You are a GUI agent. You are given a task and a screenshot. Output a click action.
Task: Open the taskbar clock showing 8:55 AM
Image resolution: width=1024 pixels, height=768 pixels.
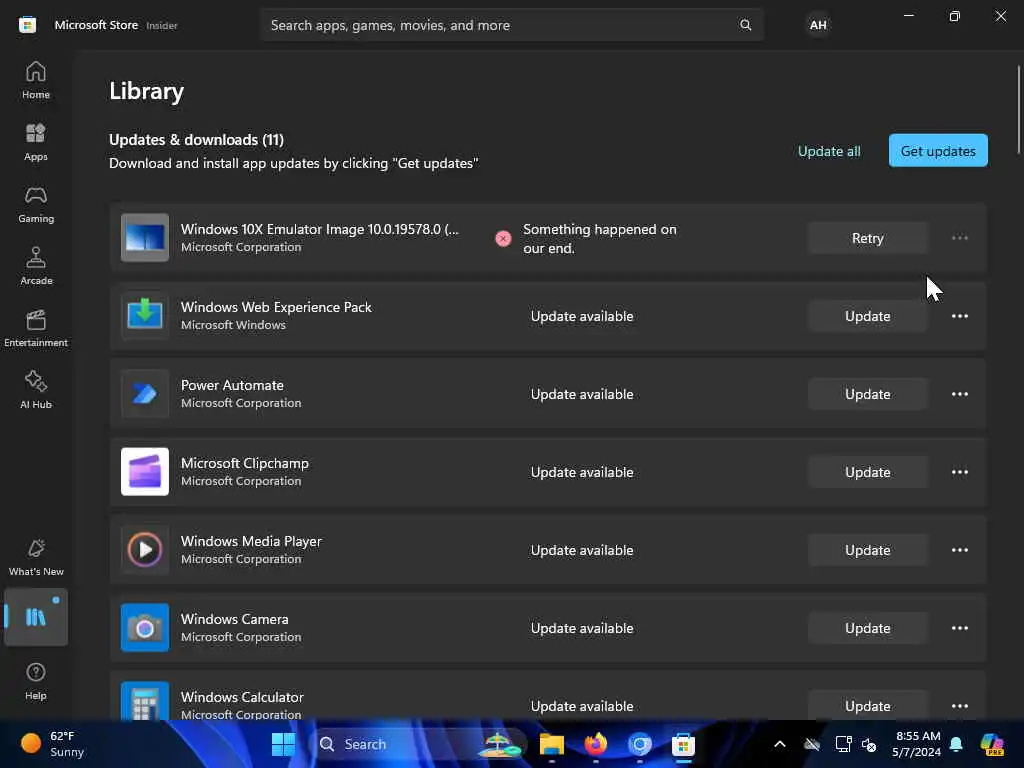click(917, 744)
